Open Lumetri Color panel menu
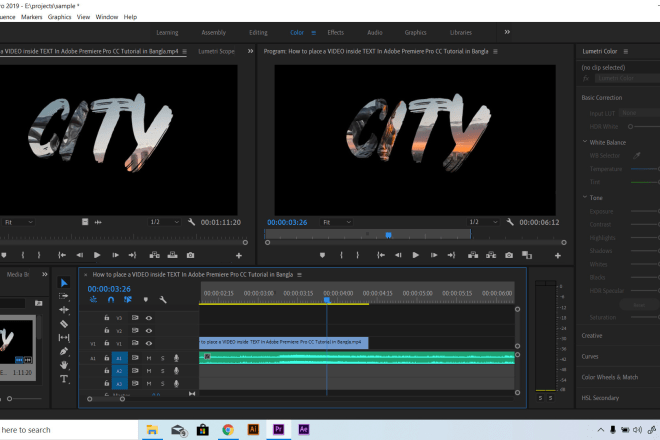 tap(626, 51)
